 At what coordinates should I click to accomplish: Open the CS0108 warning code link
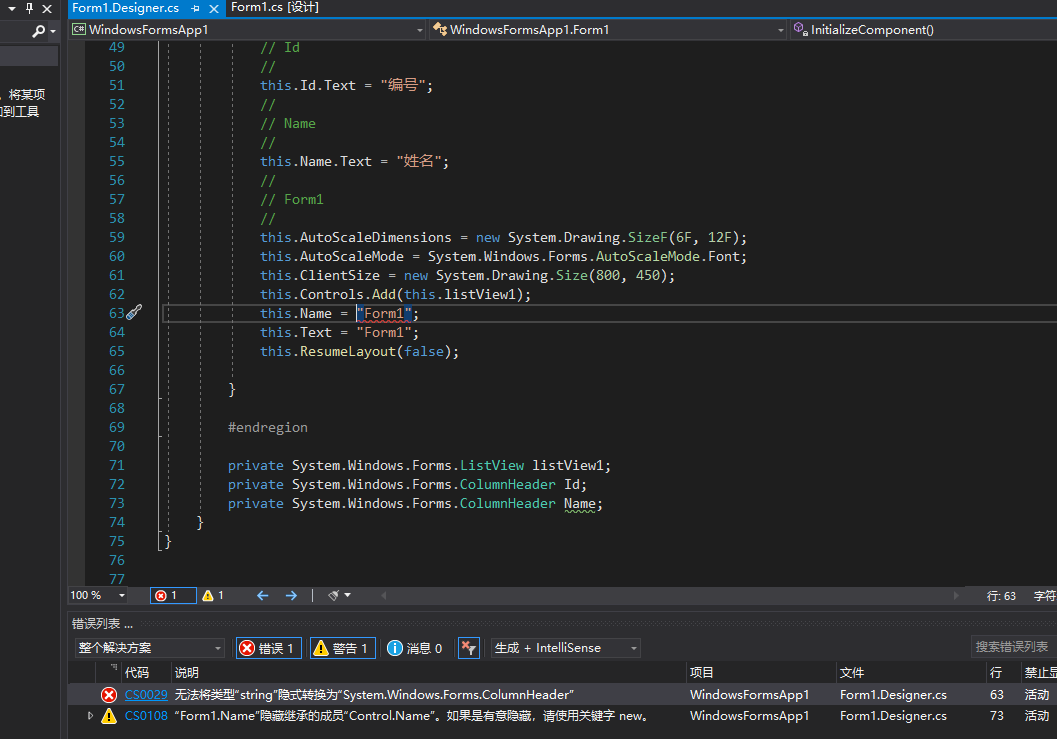[146, 715]
